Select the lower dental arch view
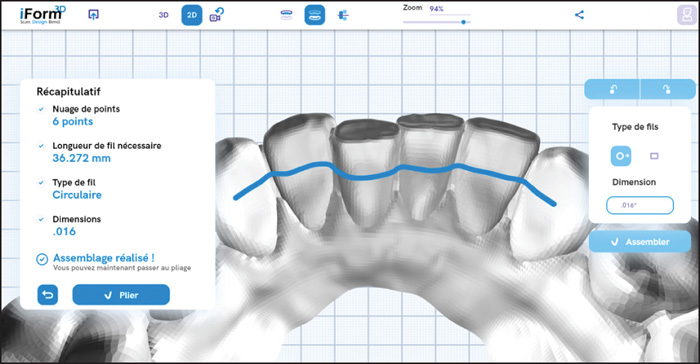Viewport: 700px width, 364px height. [x=315, y=15]
